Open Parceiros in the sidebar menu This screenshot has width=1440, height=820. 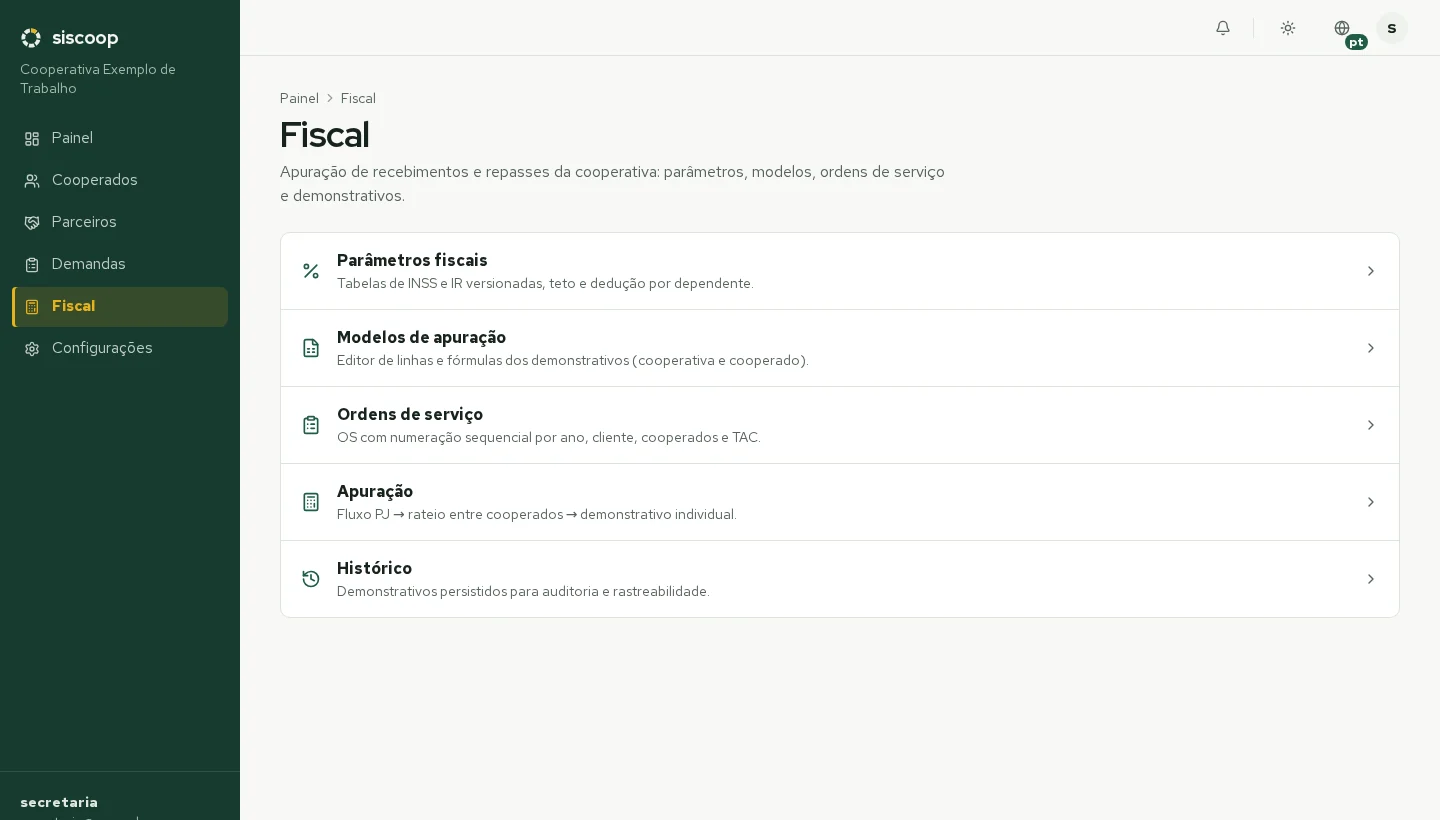point(120,223)
